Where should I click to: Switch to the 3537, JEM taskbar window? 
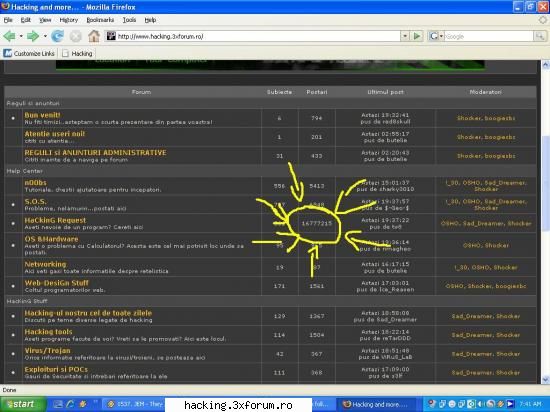pyautogui.click(x=135, y=404)
